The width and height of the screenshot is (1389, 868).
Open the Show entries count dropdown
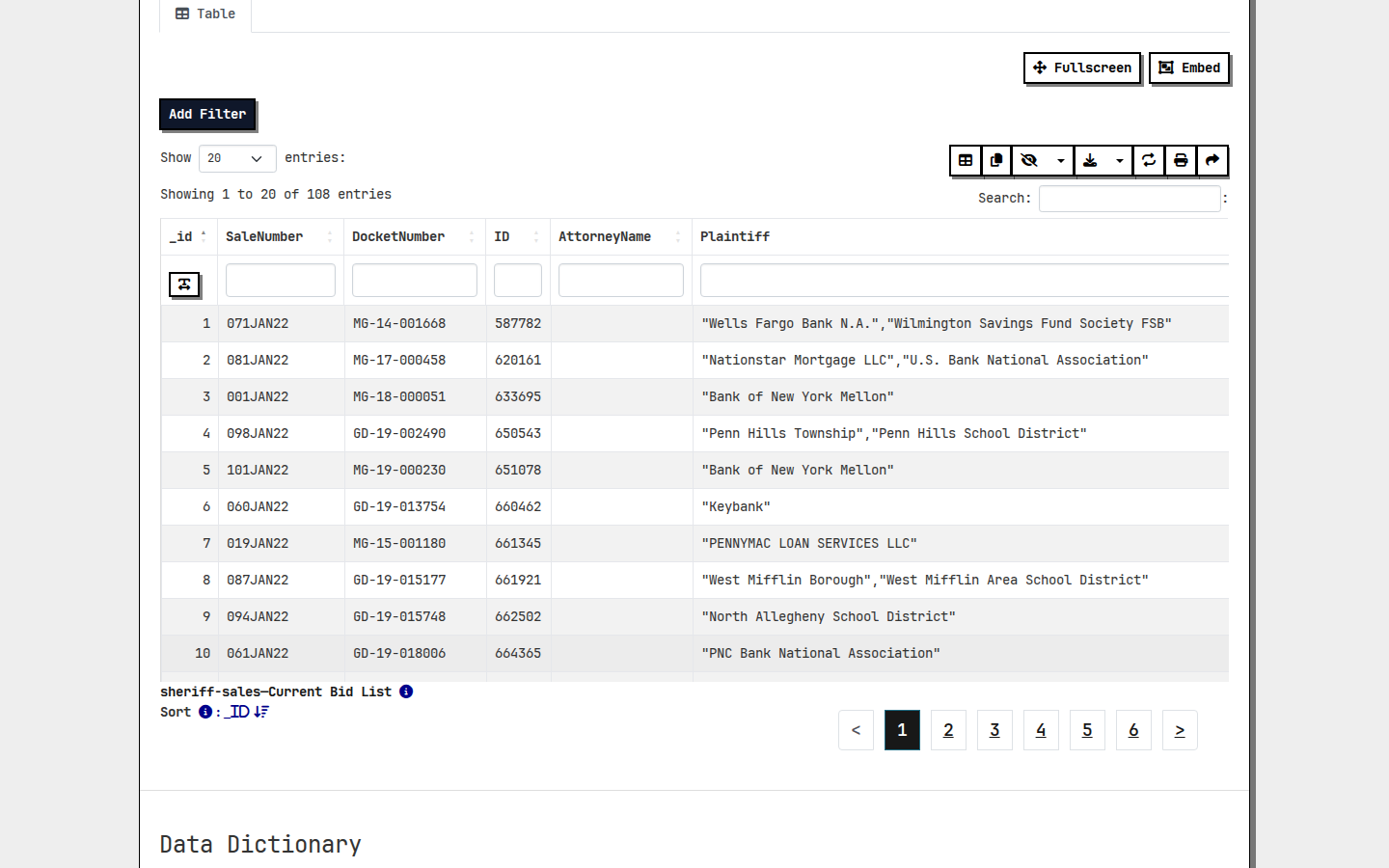pyautogui.click(x=237, y=158)
